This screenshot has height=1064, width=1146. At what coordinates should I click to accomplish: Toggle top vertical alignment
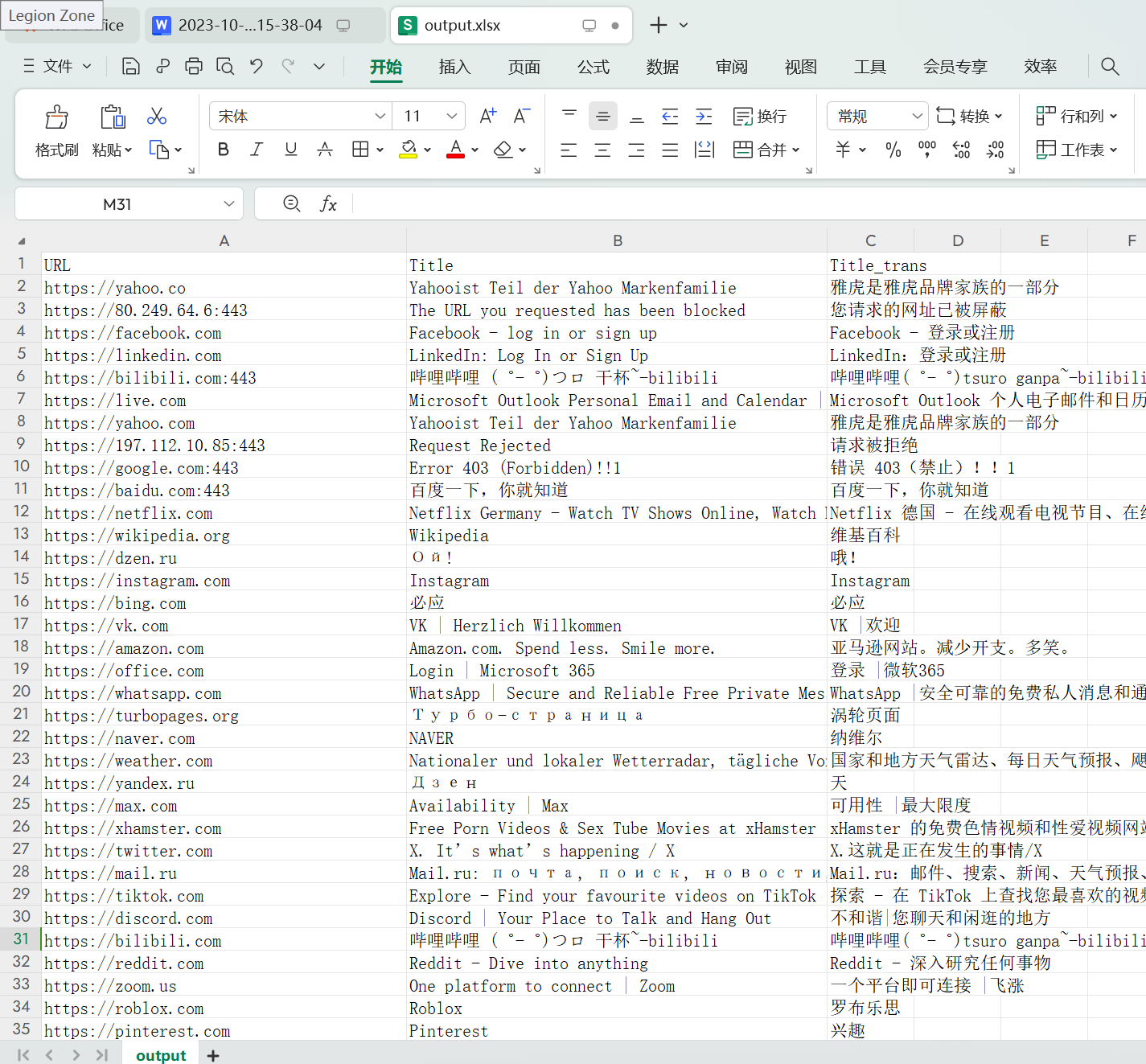click(x=569, y=117)
